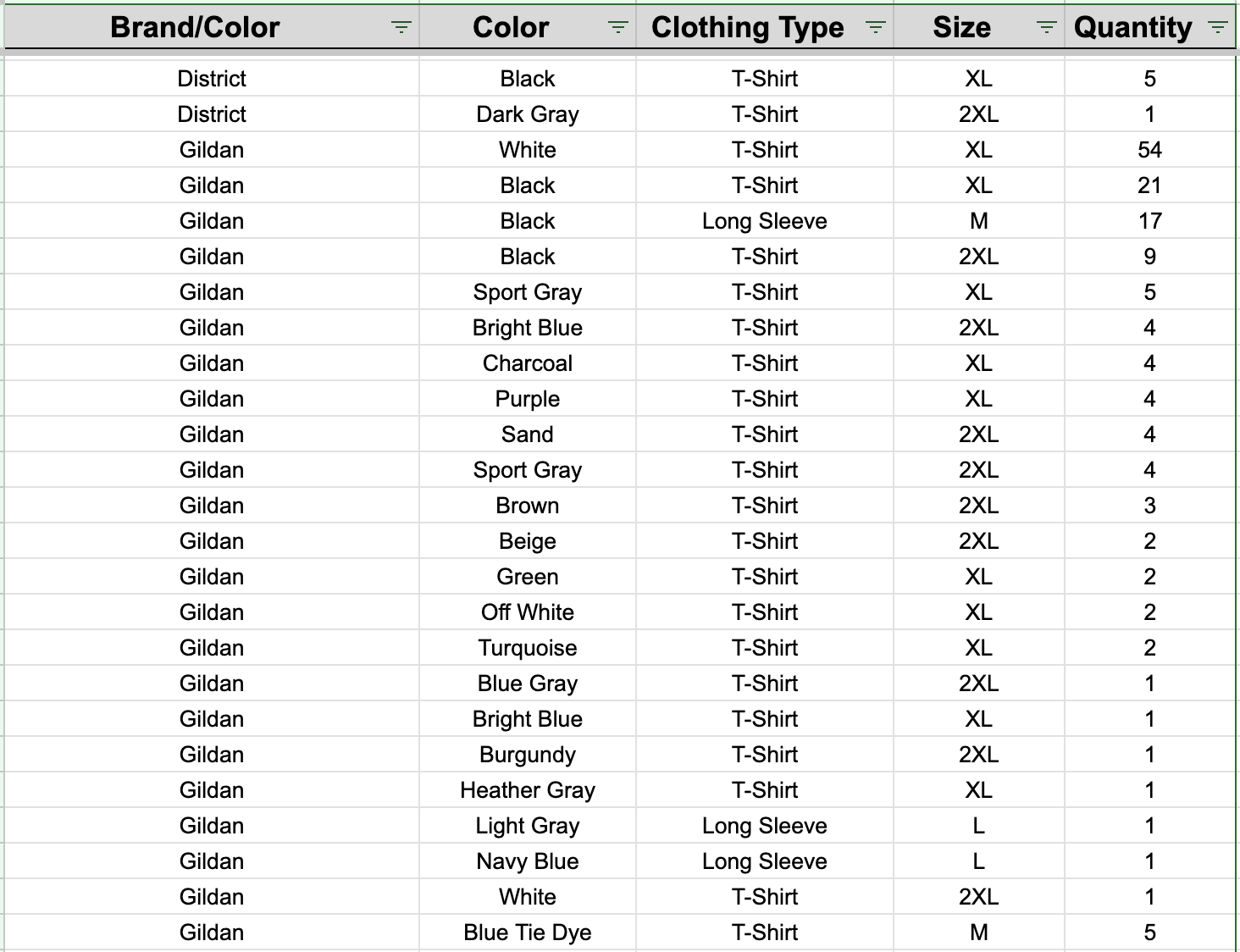Click the Turquoise color cell
The width and height of the screenshot is (1240, 952).
click(528, 648)
